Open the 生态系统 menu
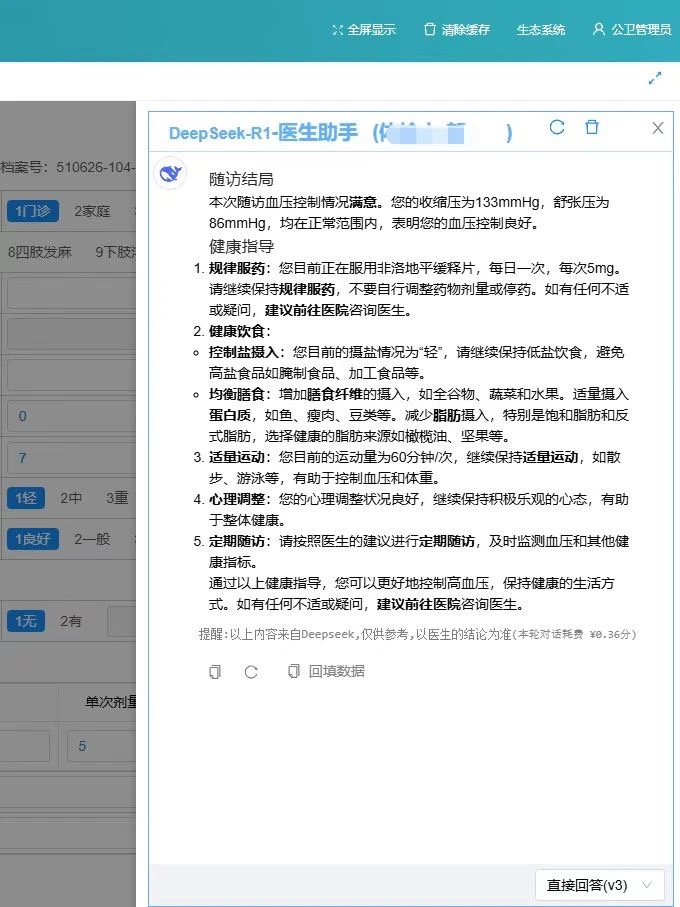This screenshot has width=680, height=907. (540, 30)
